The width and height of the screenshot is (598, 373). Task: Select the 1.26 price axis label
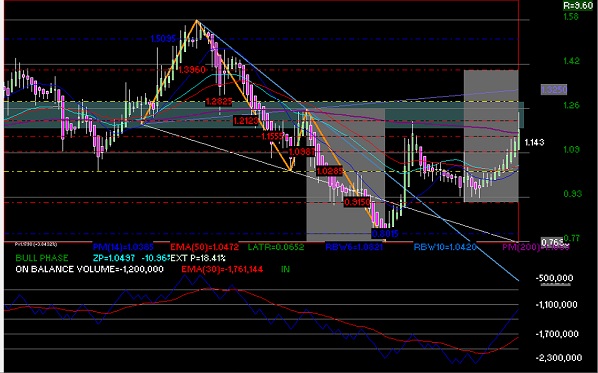click(571, 105)
